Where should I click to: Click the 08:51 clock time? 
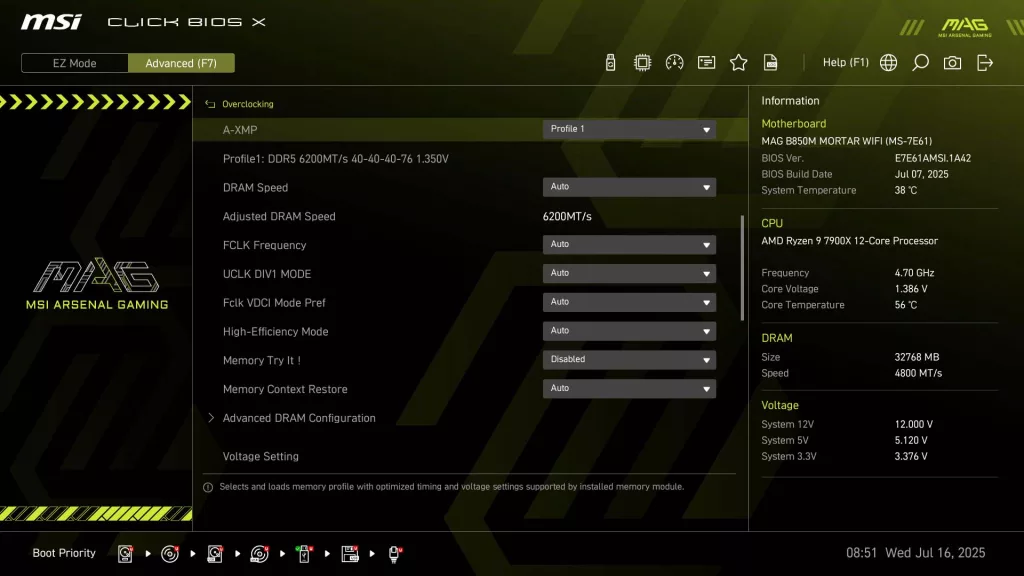[x=861, y=553]
